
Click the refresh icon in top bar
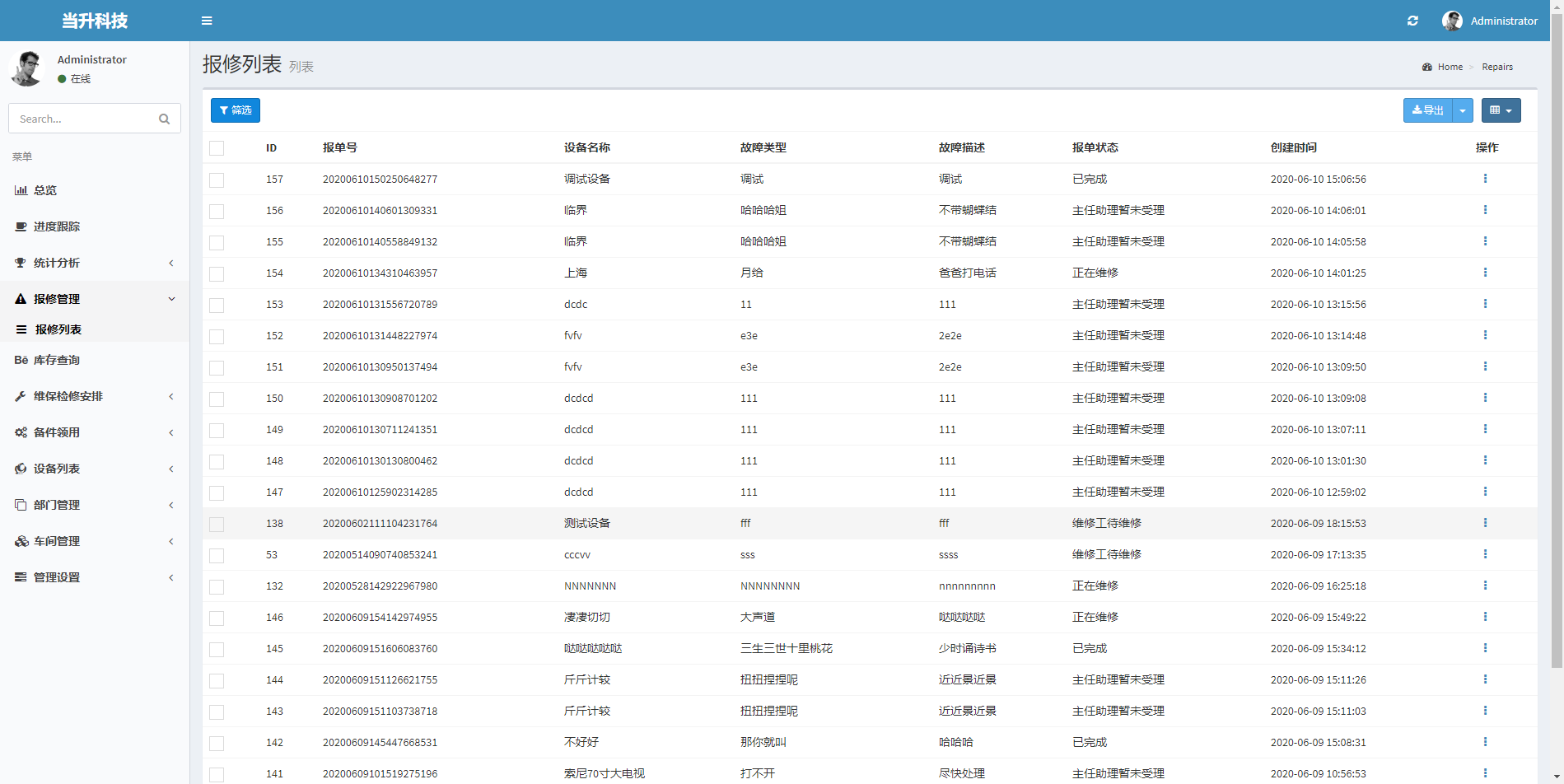(1412, 21)
